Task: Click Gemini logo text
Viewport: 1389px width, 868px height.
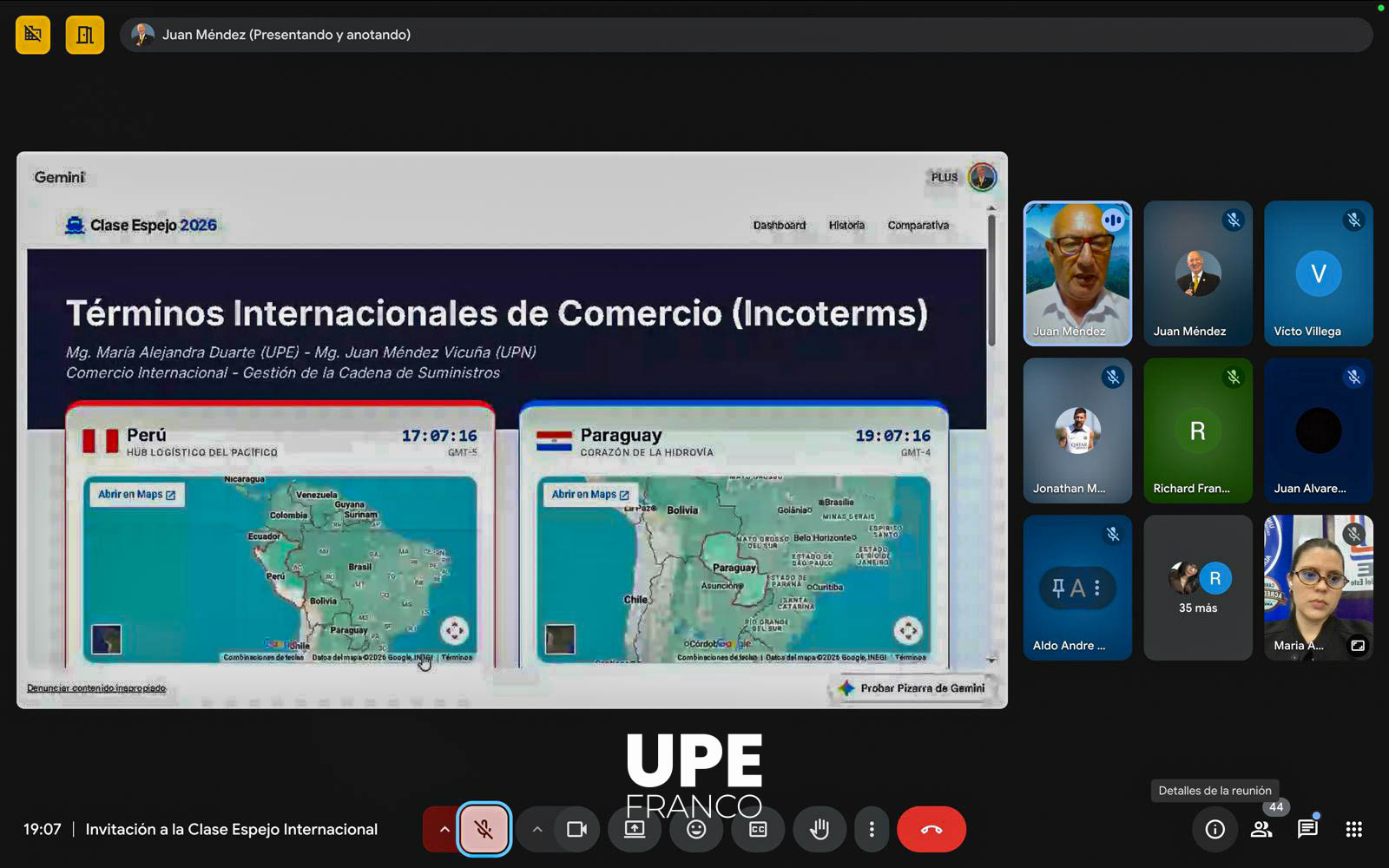Action: [60, 177]
